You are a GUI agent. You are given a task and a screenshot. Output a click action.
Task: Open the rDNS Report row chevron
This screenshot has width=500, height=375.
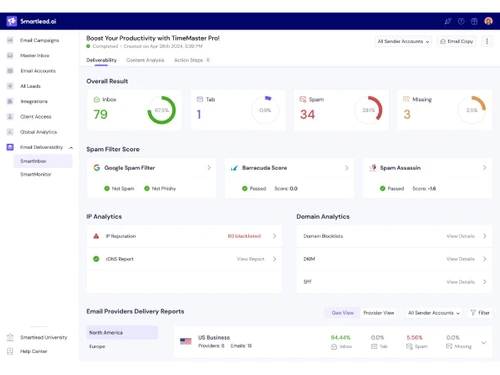point(274,259)
